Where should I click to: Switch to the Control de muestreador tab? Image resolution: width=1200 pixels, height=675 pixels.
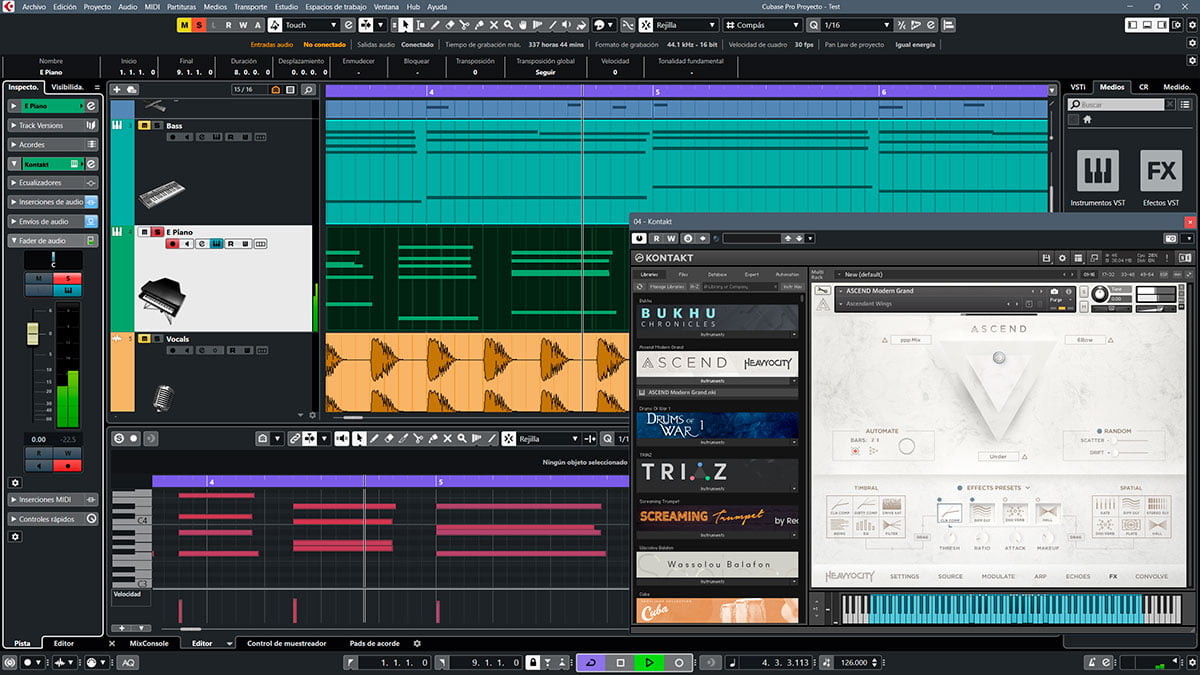coord(286,643)
